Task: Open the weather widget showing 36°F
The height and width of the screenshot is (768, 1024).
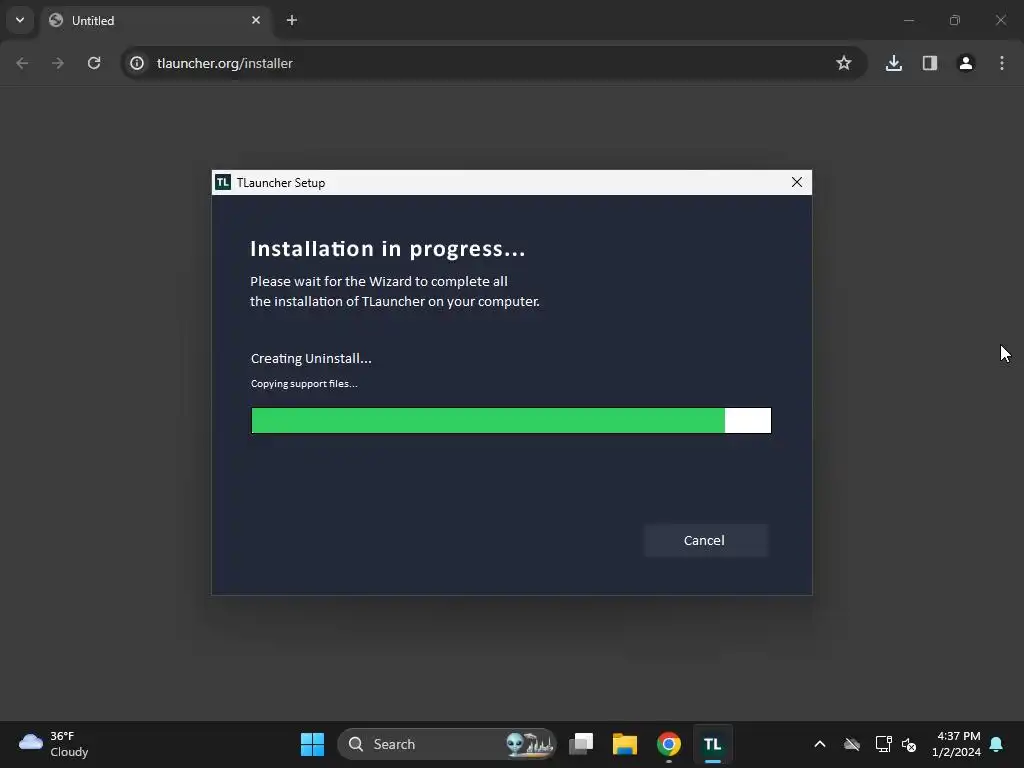Action: click(x=54, y=744)
